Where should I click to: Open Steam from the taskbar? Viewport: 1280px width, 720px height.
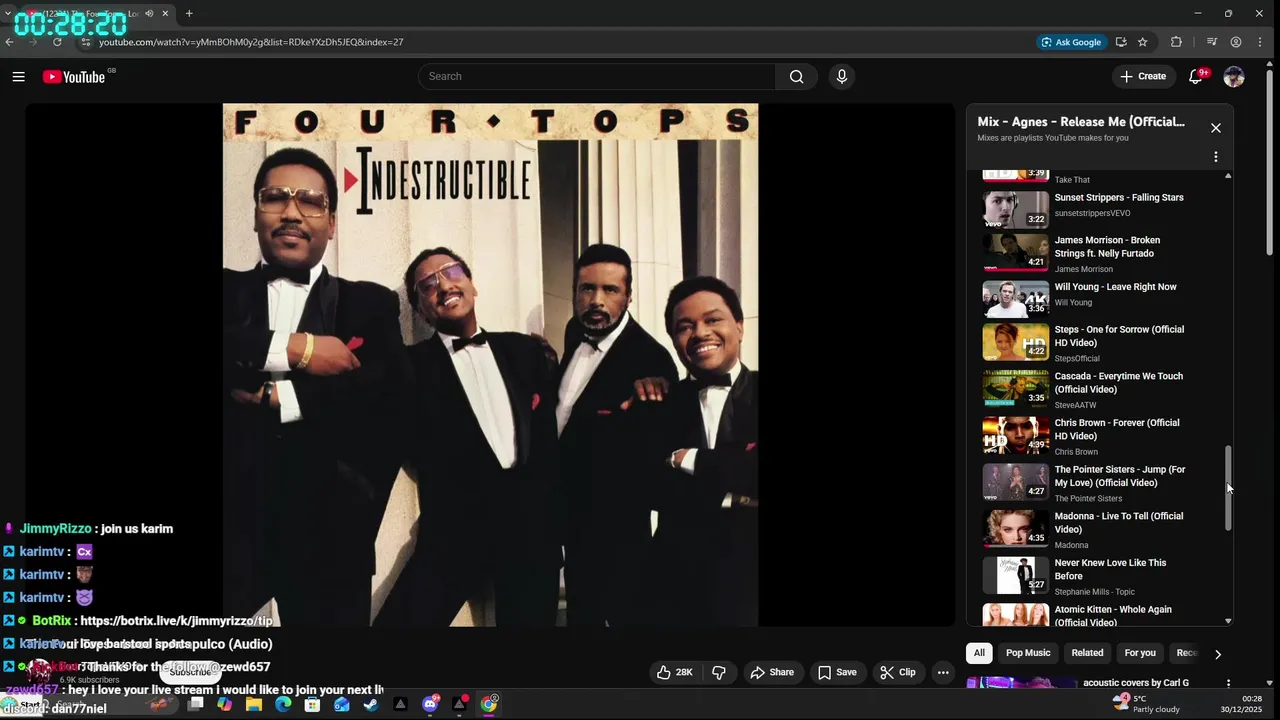371,704
